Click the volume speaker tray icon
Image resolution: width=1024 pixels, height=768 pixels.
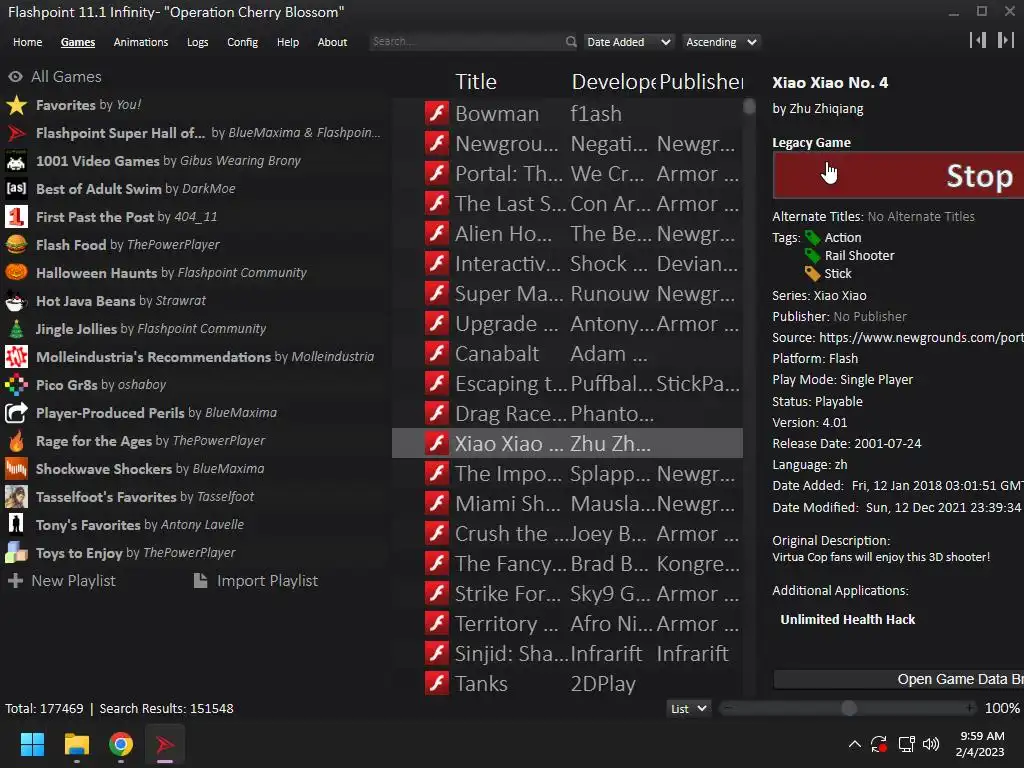tap(931, 744)
